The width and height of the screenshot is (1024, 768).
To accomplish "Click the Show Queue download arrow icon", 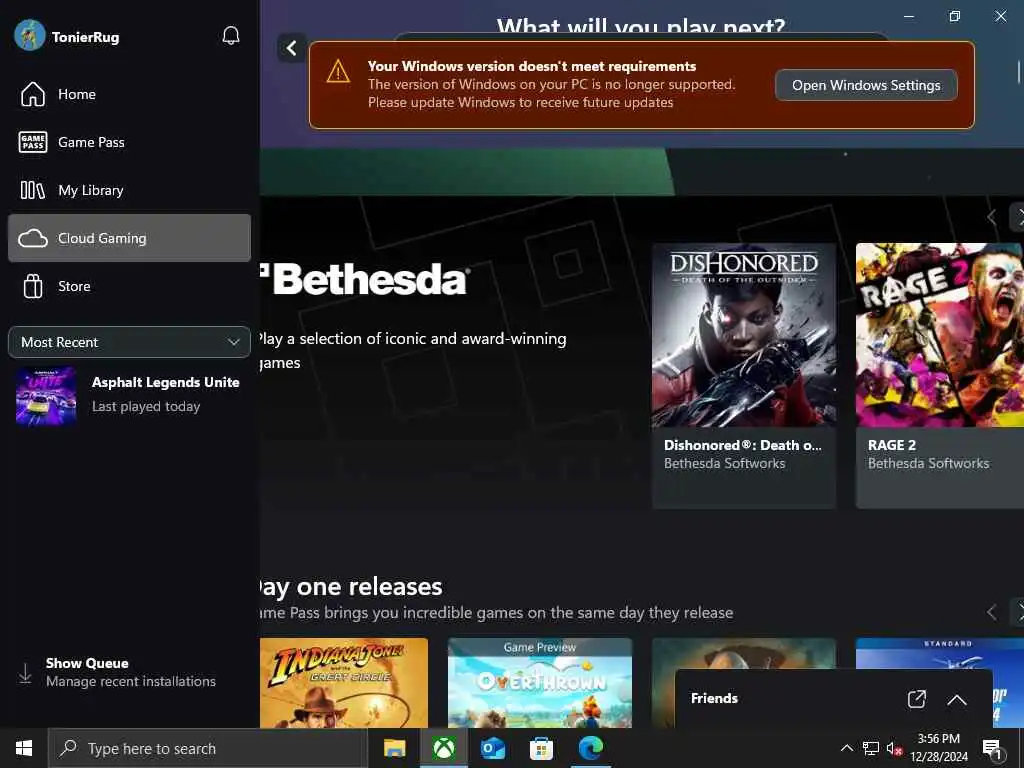I will [25, 673].
